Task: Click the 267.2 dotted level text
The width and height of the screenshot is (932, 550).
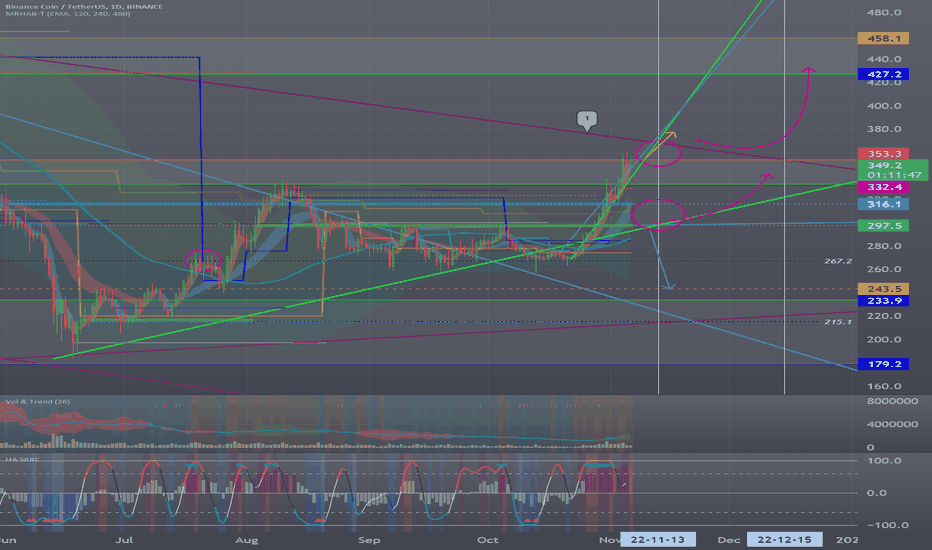Action: (x=837, y=261)
